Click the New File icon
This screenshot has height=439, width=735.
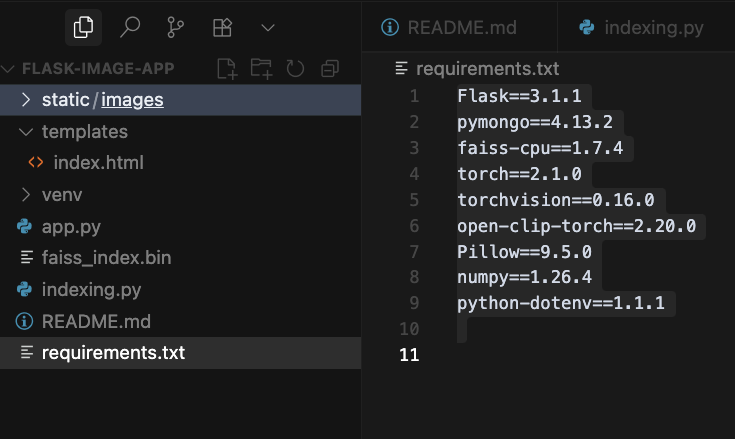coord(227,69)
